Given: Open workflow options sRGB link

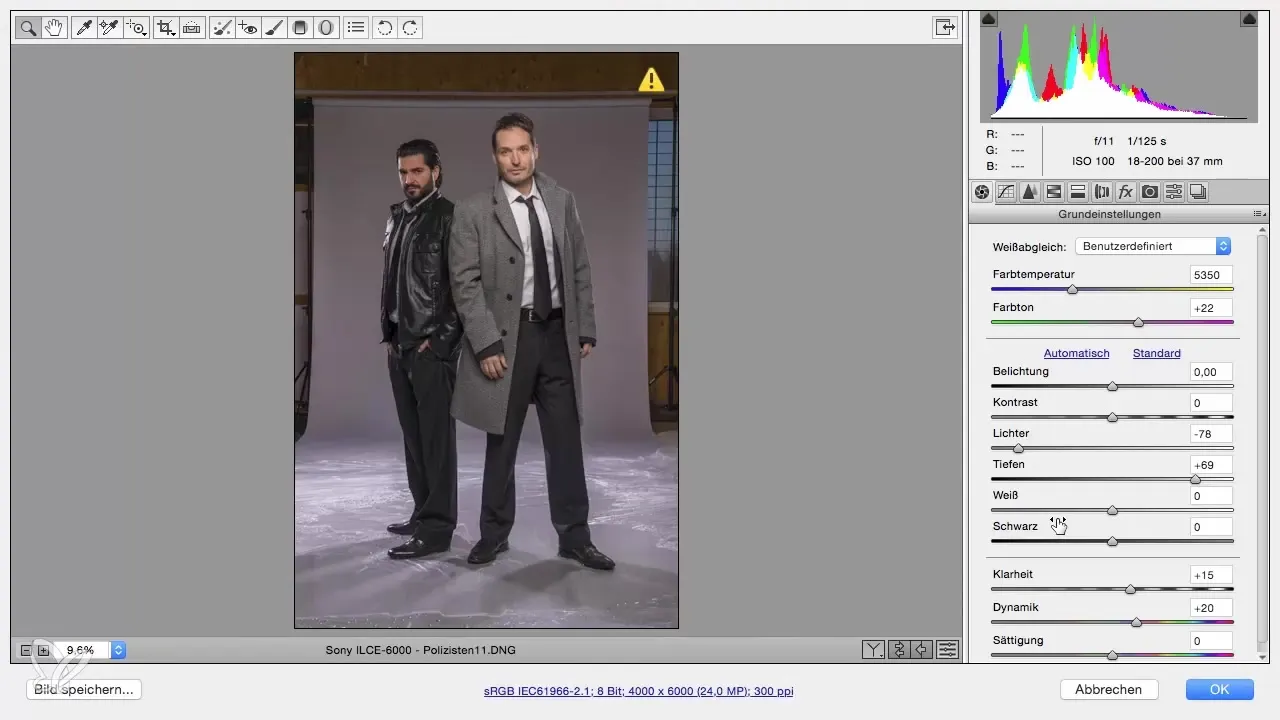Looking at the screenshot, I should pos(639,691).
